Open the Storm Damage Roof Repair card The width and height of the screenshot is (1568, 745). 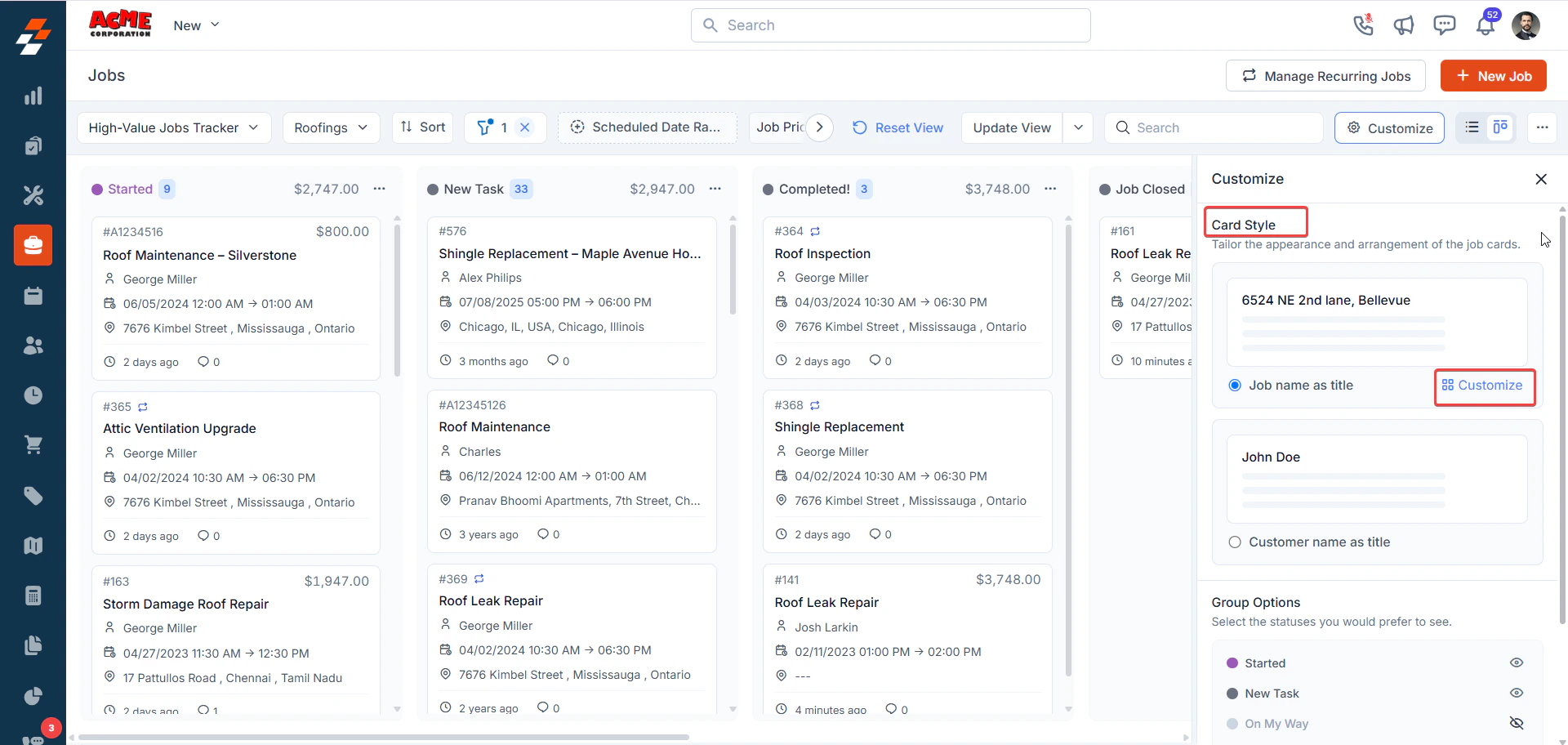[x=236, y=640]
